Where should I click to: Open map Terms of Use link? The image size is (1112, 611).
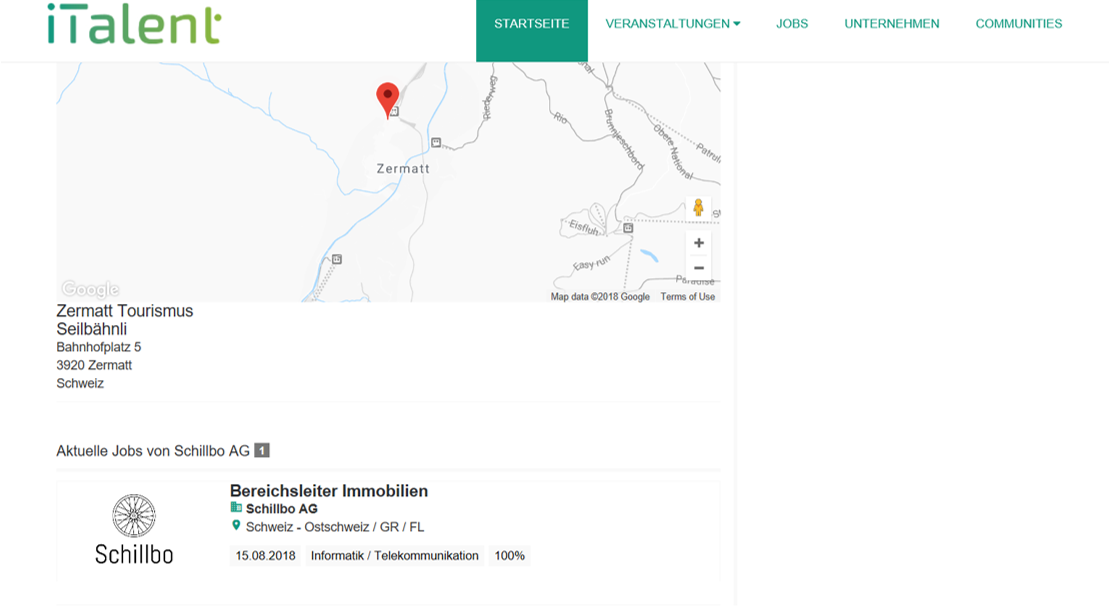(x=688, y=297)
